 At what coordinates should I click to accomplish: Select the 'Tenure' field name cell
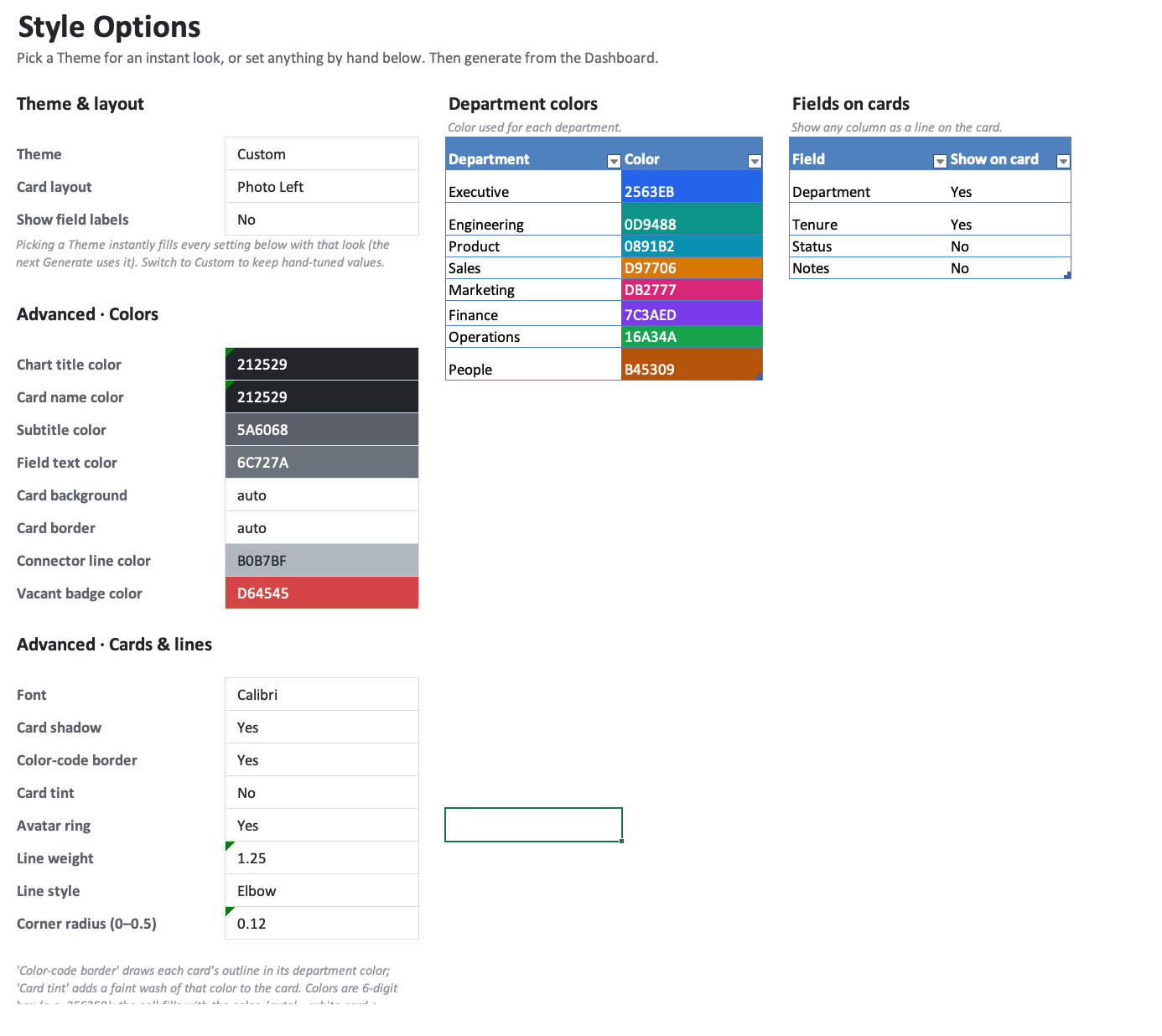click(x=869, y=219)
